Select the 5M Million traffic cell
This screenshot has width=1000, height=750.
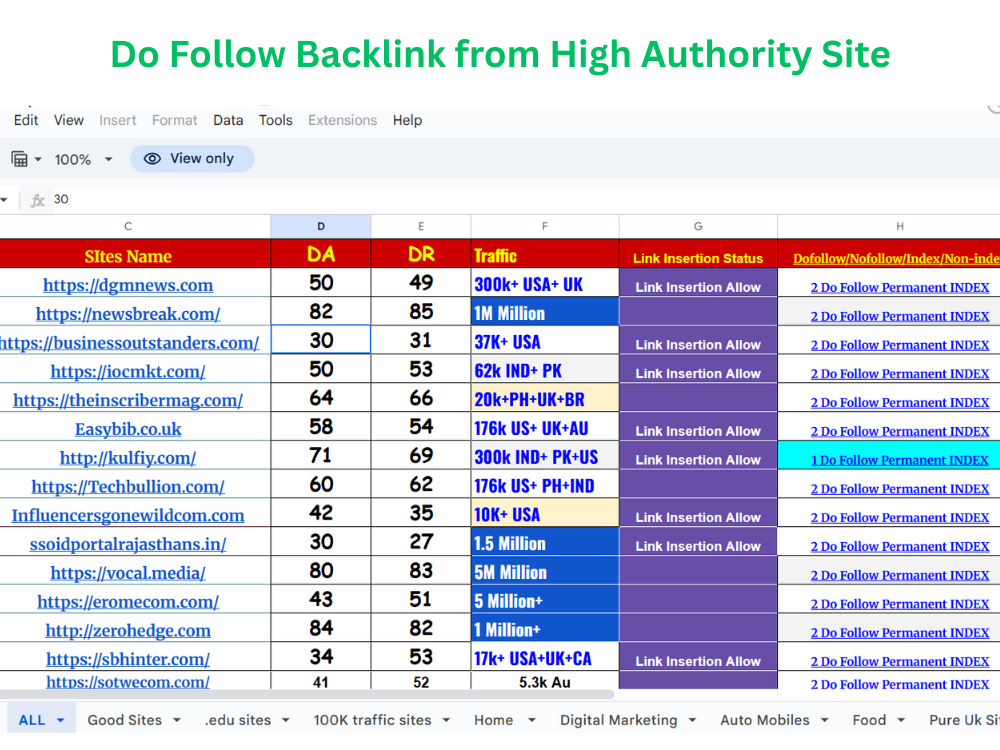pyautogui.click(x=545, y=570)
